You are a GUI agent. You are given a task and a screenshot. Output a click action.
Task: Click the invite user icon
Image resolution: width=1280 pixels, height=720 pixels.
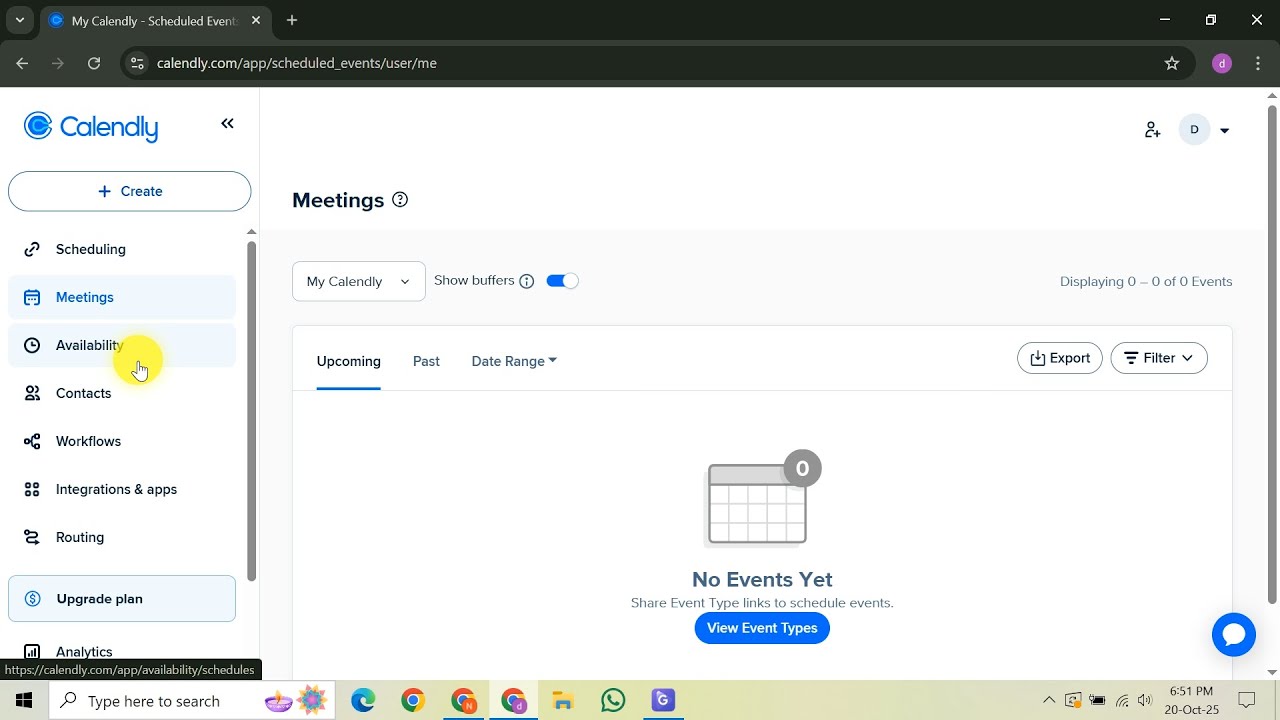click(x=1152, y=130)
